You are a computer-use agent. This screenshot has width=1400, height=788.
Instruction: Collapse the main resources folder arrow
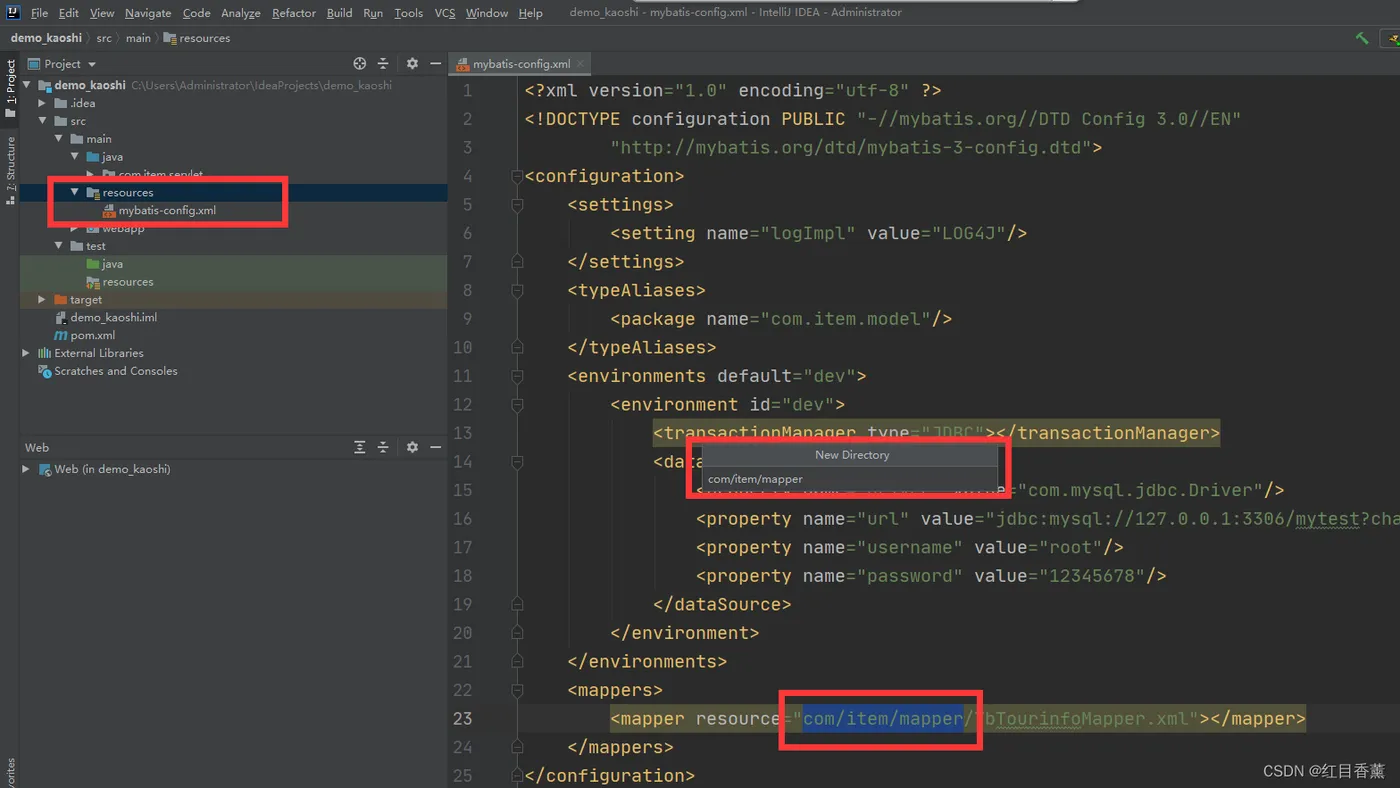[x=75, y=192]
